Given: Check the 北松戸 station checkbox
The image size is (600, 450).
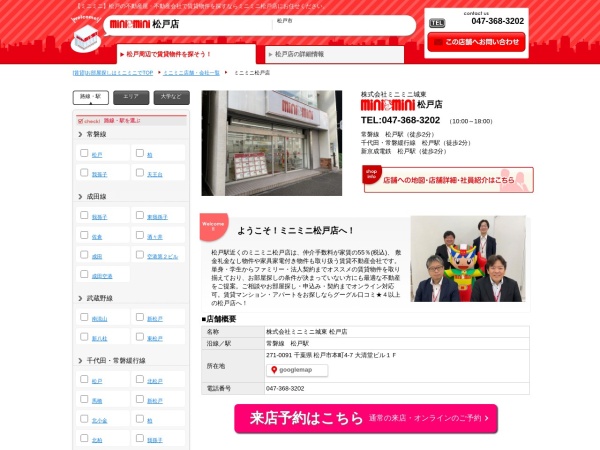Looking at the screenshot, I should [140, 379].
